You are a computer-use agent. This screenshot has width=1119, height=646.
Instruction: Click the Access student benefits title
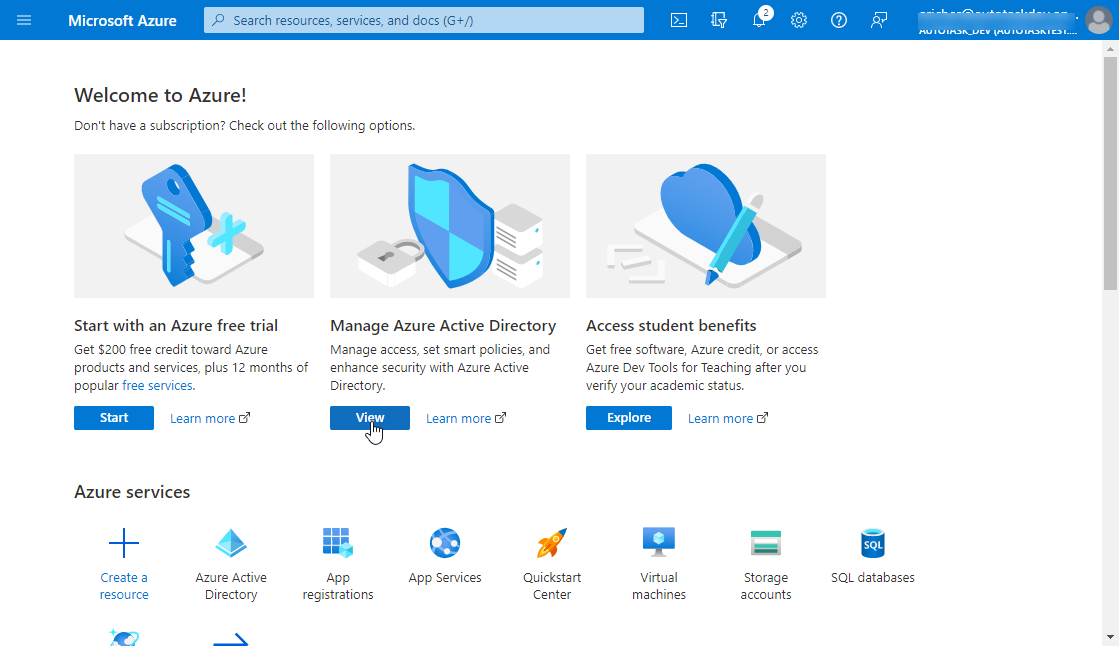tap(671, 325)
